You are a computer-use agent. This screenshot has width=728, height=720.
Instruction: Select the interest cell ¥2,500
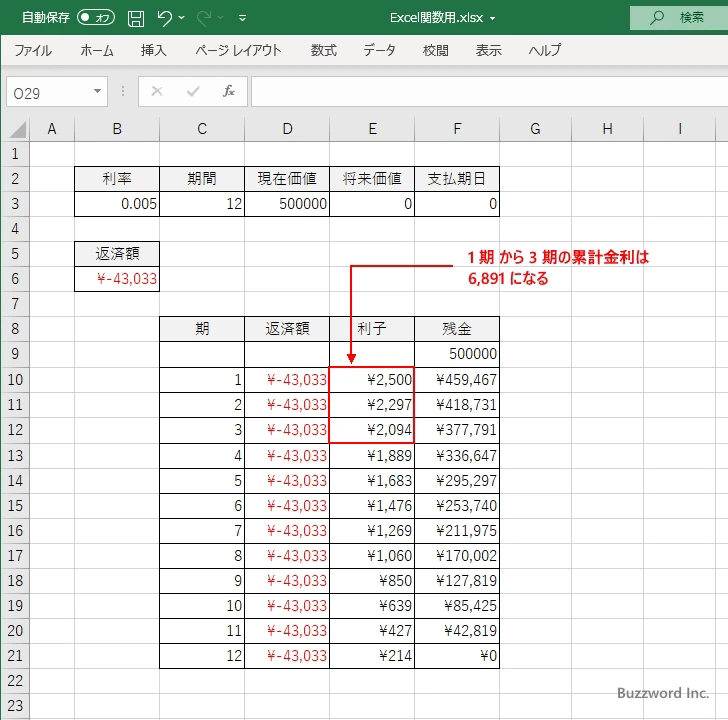tap(372, 380)
